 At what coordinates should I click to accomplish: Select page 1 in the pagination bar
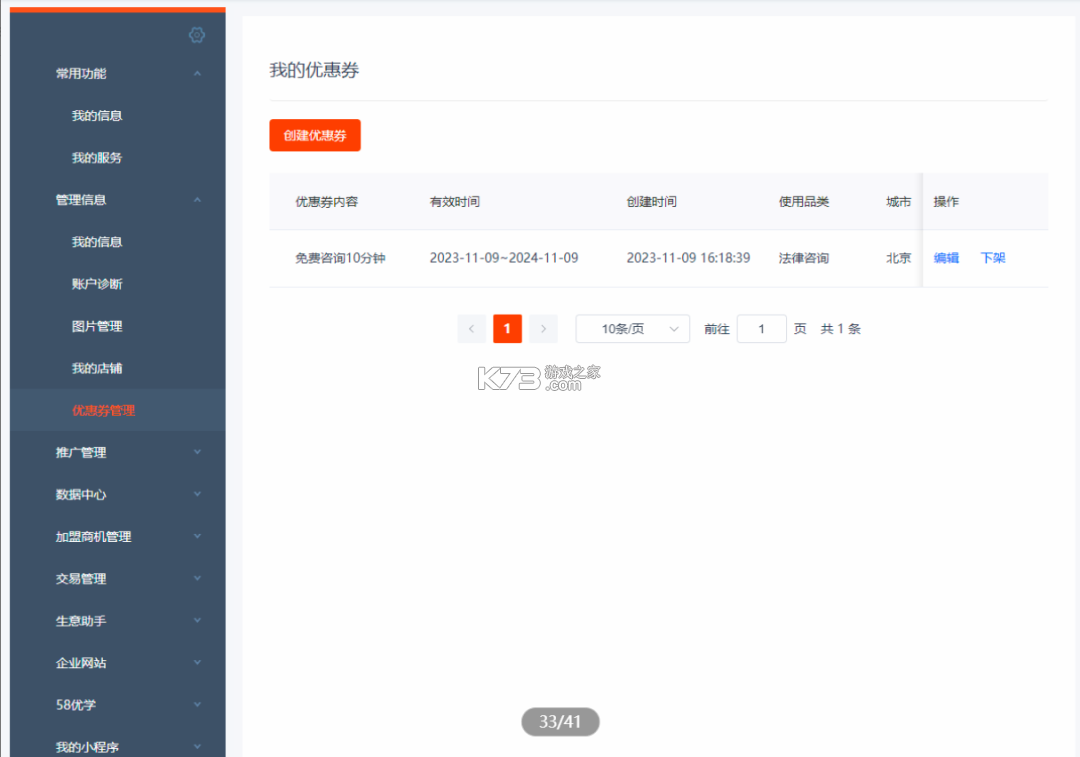pyautogui.click(x=507, y=328)
